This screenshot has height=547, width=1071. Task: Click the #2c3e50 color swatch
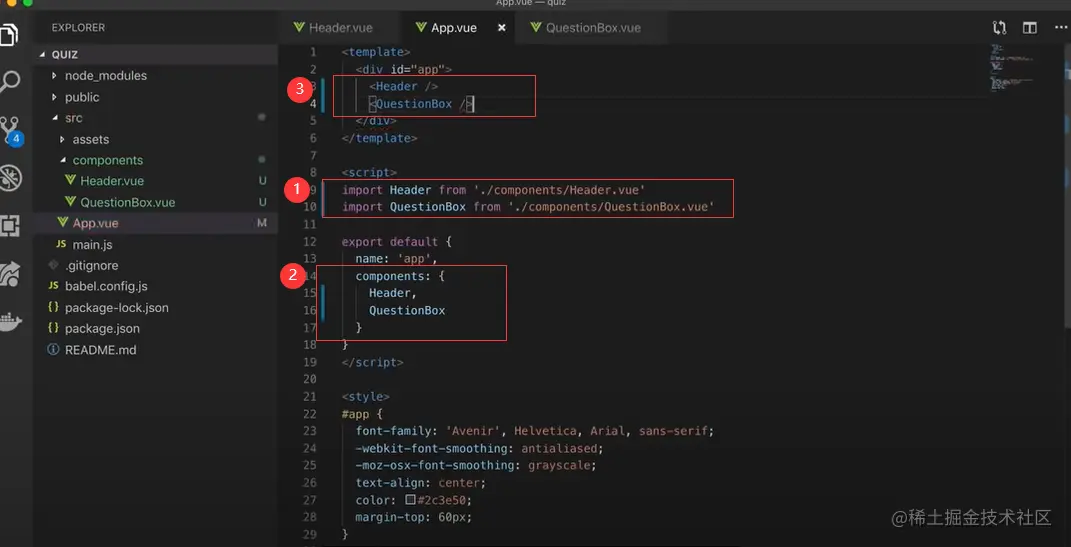(x=411, y=500)
